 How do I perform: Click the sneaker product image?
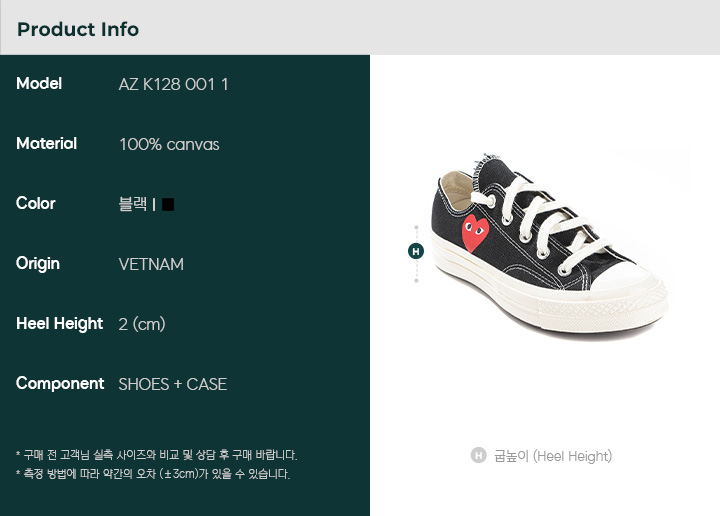(x=549, y=246)
